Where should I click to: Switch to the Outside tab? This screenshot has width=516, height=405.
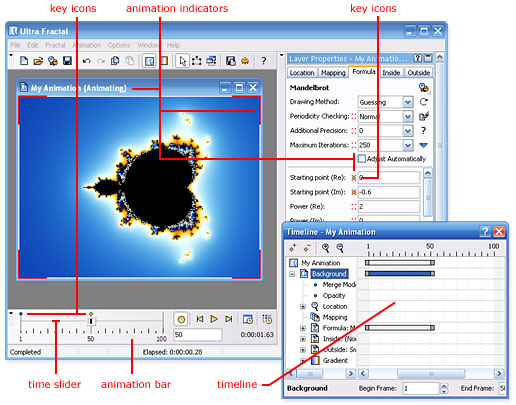tap(419, 73)
